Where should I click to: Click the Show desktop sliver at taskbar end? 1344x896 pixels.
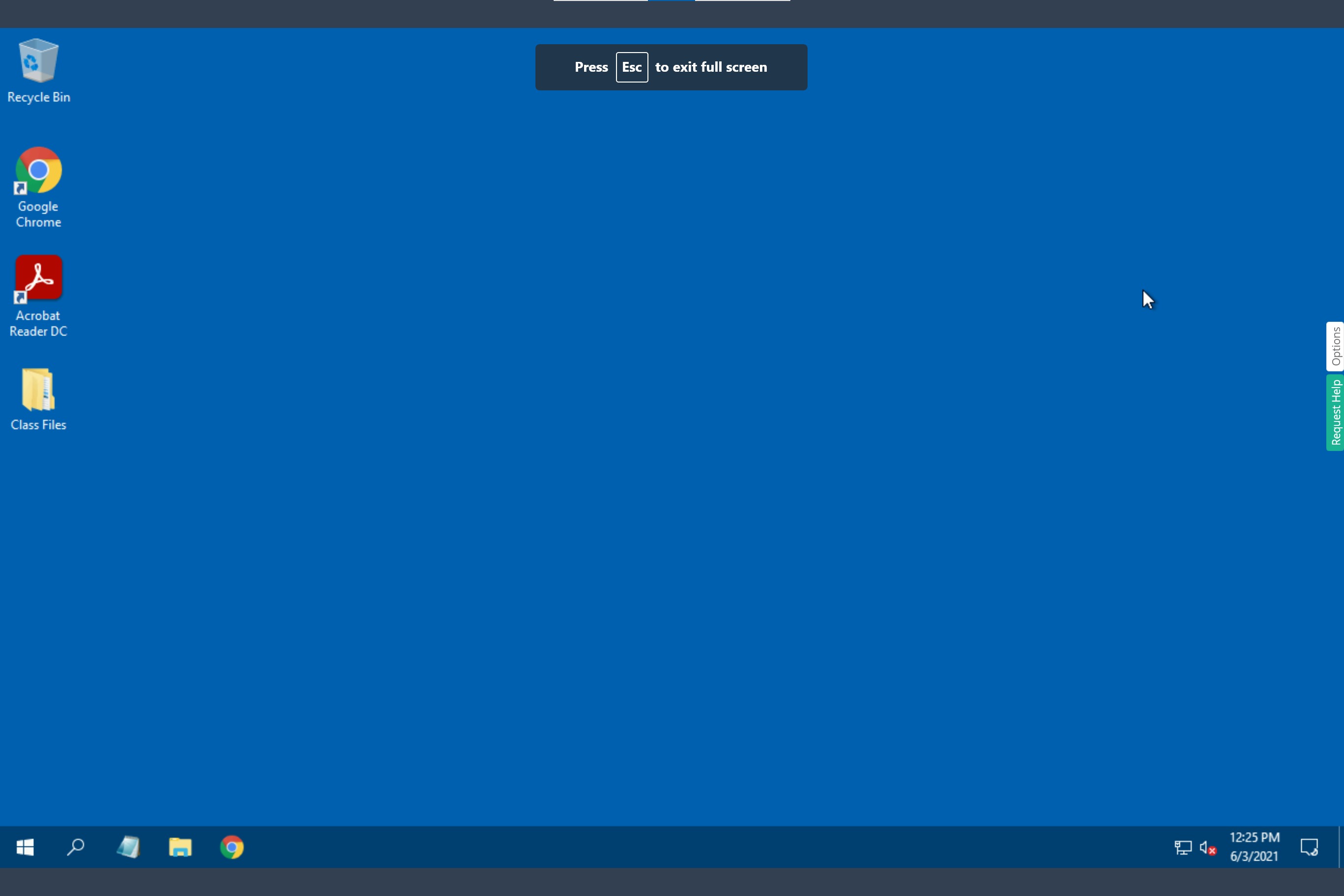[x=1341, y=847]
